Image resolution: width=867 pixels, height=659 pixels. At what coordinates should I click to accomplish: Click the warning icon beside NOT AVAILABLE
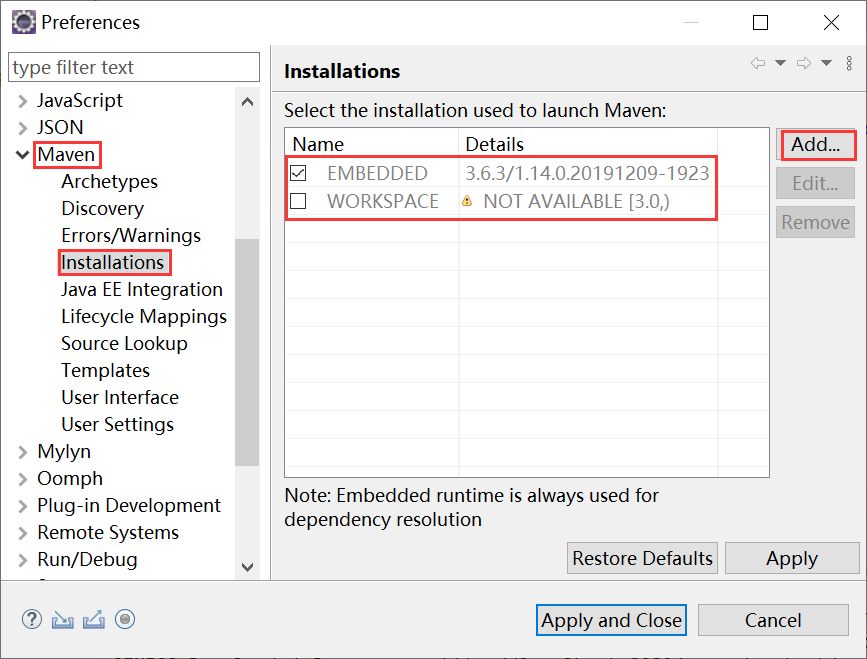coord(467,201)
